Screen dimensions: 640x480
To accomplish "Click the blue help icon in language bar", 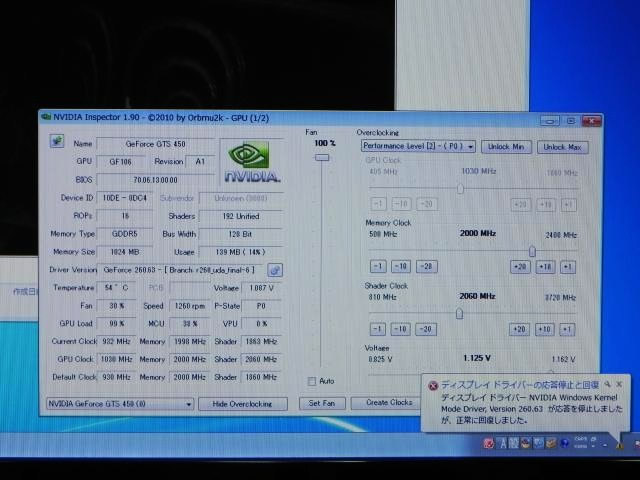I will pyautogui.click(x=564, y=443).
